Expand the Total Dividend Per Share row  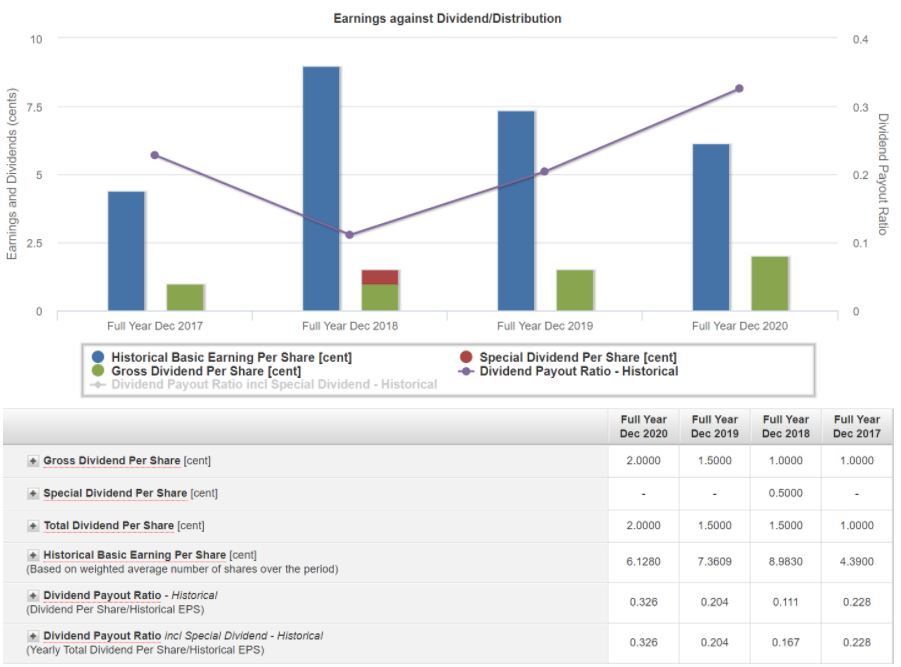click(33, 525)
